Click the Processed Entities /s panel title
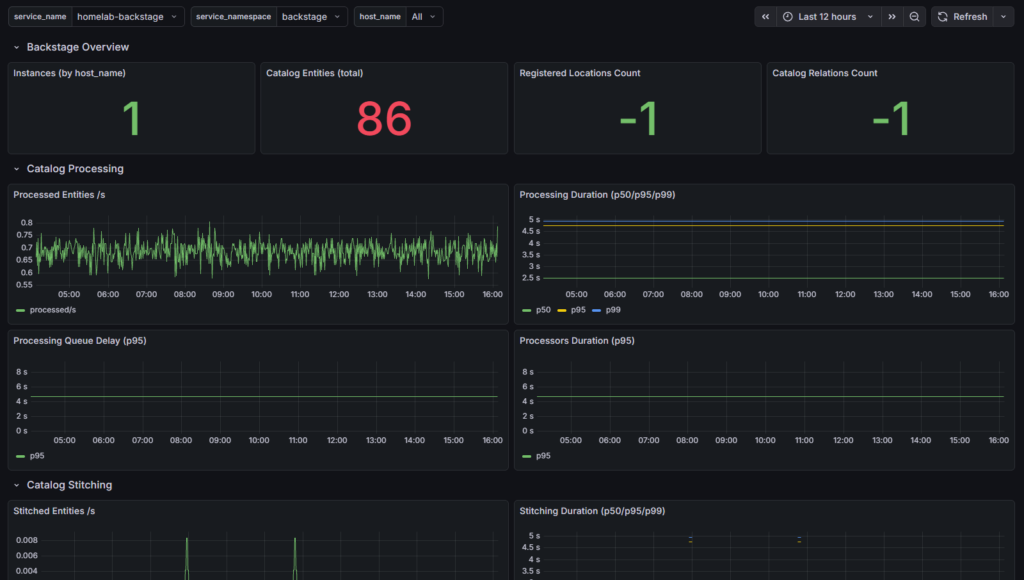Image resolution: width=1024 pixels, height=580 pixels. tap(59, 194)
